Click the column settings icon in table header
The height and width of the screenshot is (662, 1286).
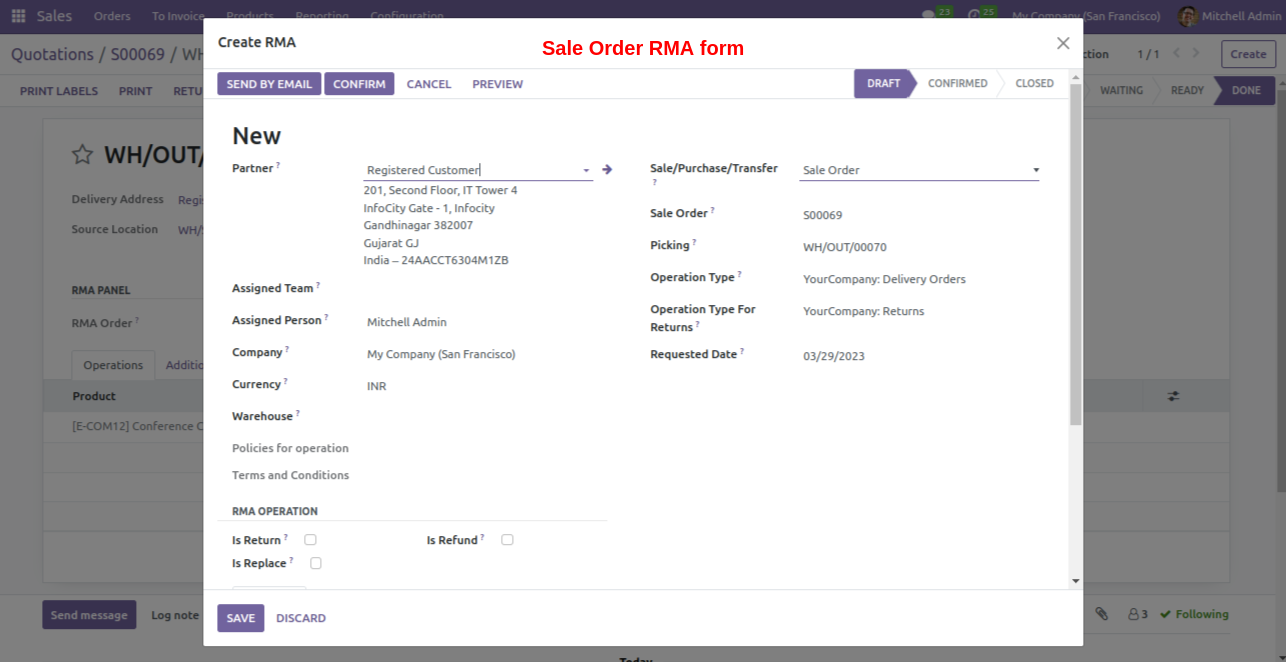1173,396
